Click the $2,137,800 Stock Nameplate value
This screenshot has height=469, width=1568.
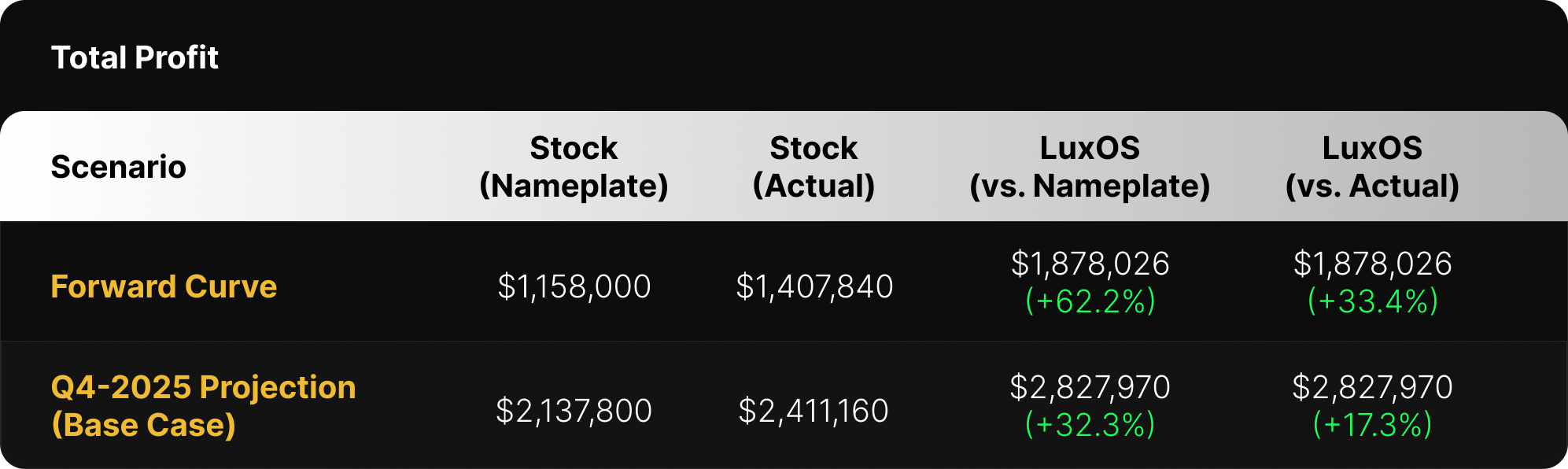[574, 411]
